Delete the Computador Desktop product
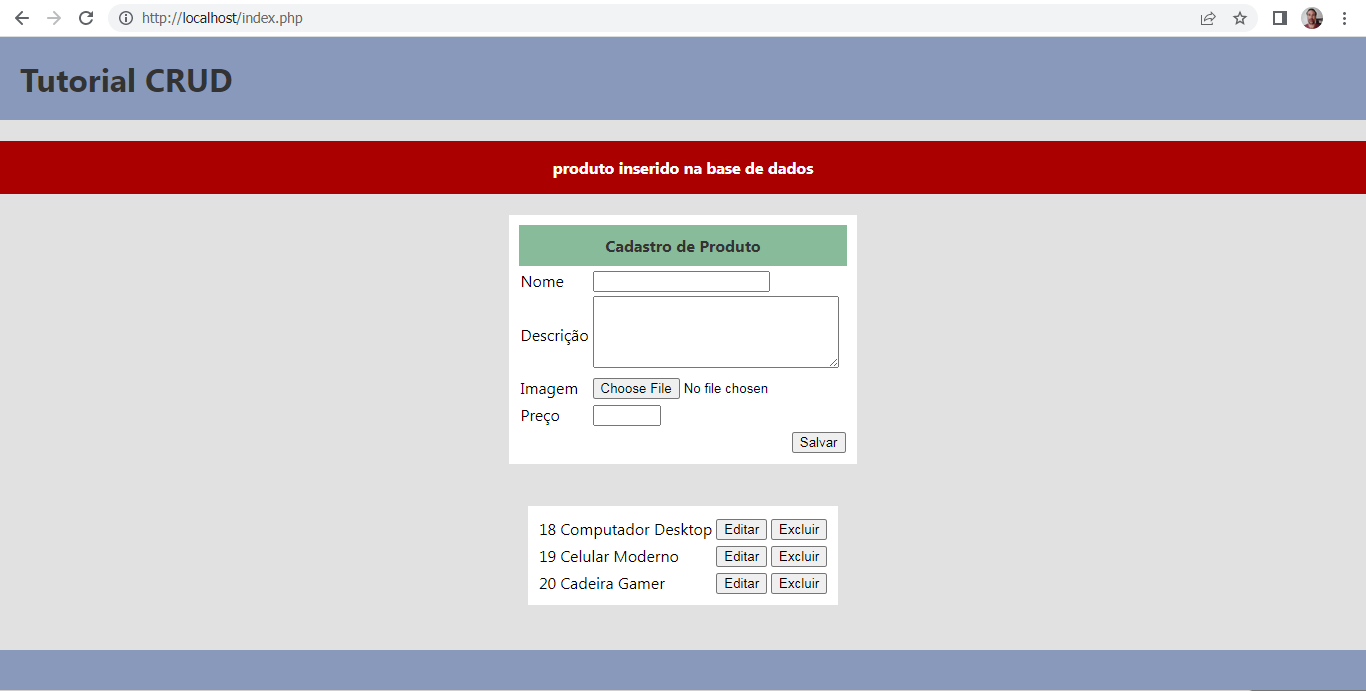This screenshot has height=691, width=1366. [x=798, y=530]
